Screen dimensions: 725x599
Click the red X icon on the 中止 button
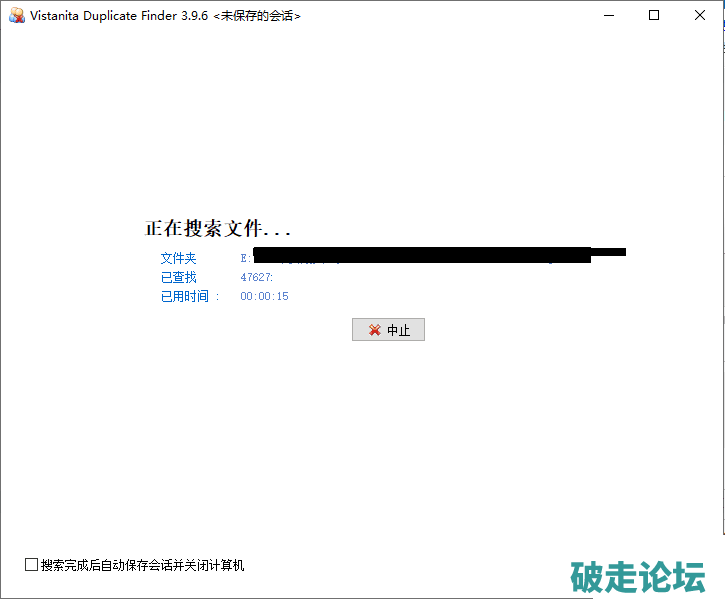point(374,330)
